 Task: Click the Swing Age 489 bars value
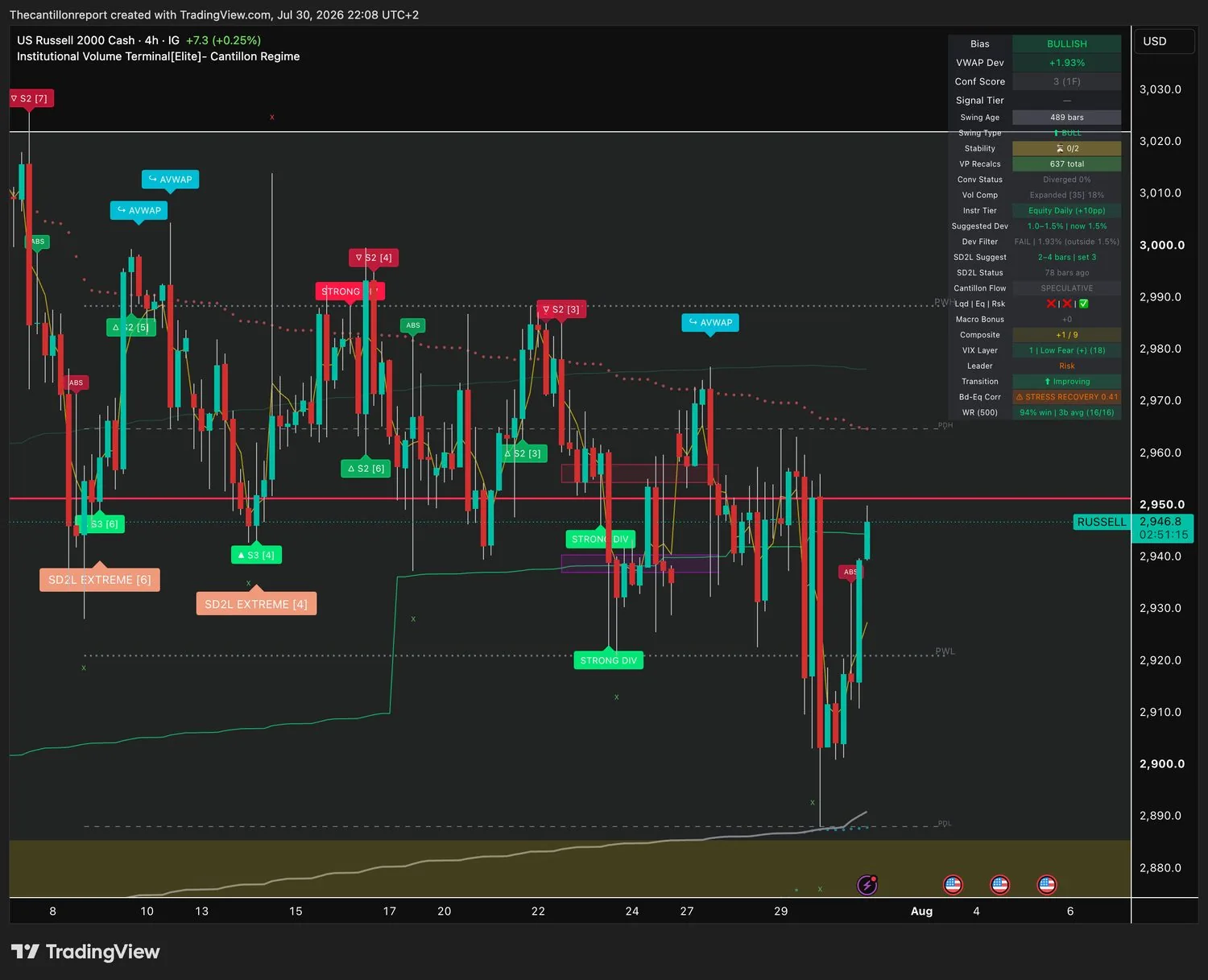pos(1066,118)
